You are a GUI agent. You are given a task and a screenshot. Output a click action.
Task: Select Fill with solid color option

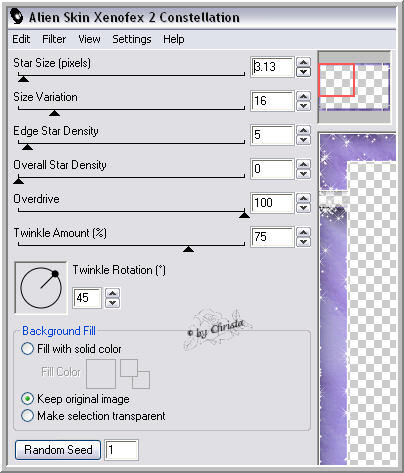coord(27,349)
